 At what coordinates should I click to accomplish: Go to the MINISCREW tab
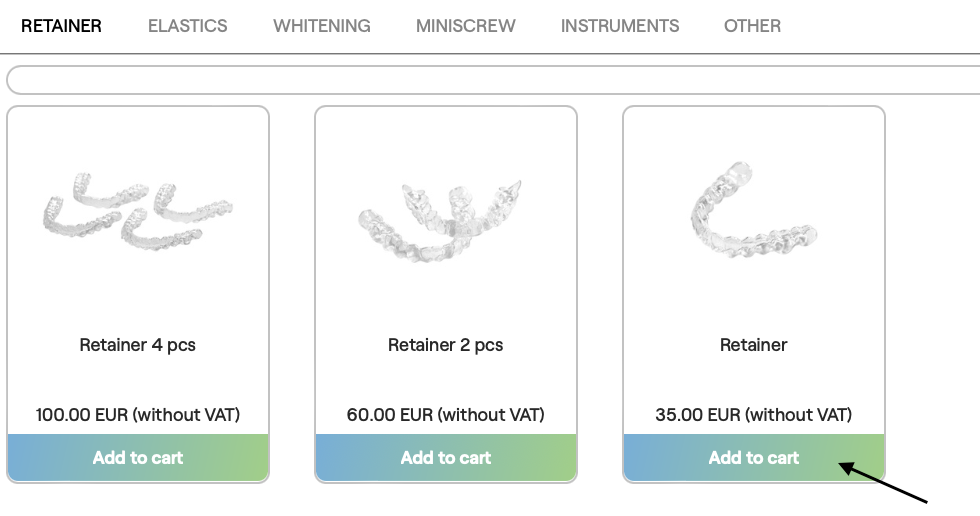click(466, 26)
